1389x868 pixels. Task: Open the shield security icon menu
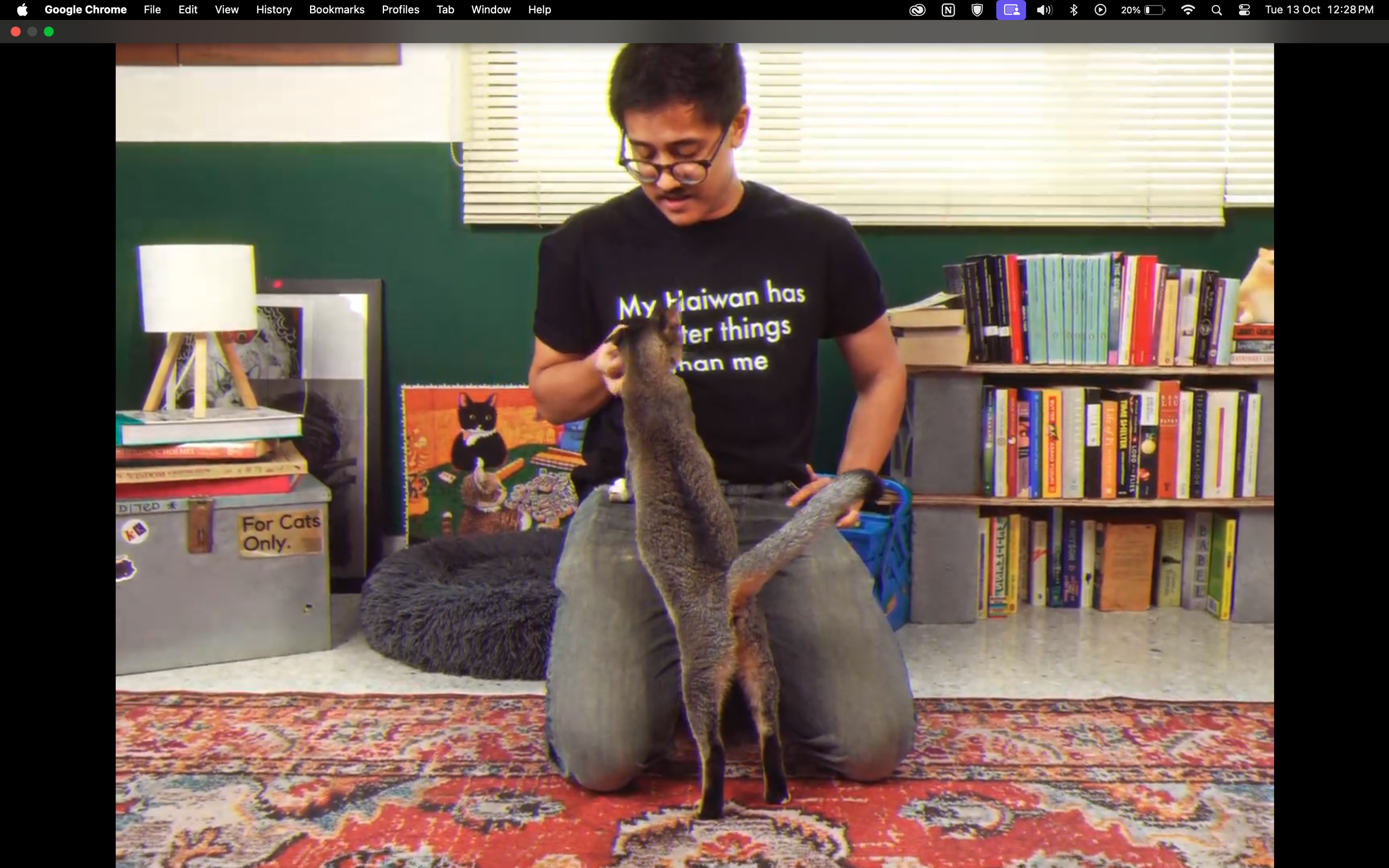tap(977, 10)
